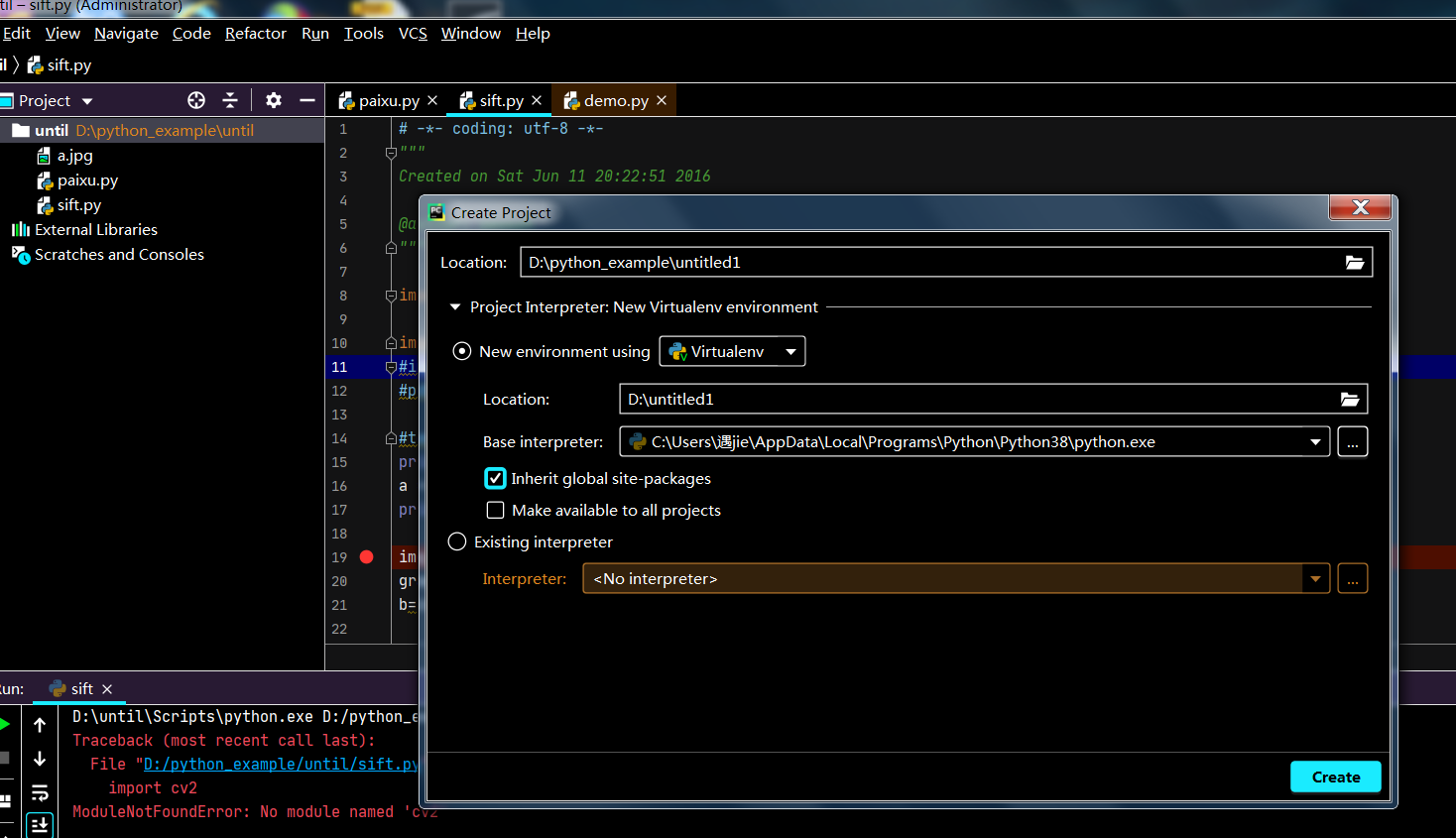The height and width of the screenshot is (838, 1456).
Task: Click the ellipsis button next to Interpreter field
Action: click(1353, 579)
